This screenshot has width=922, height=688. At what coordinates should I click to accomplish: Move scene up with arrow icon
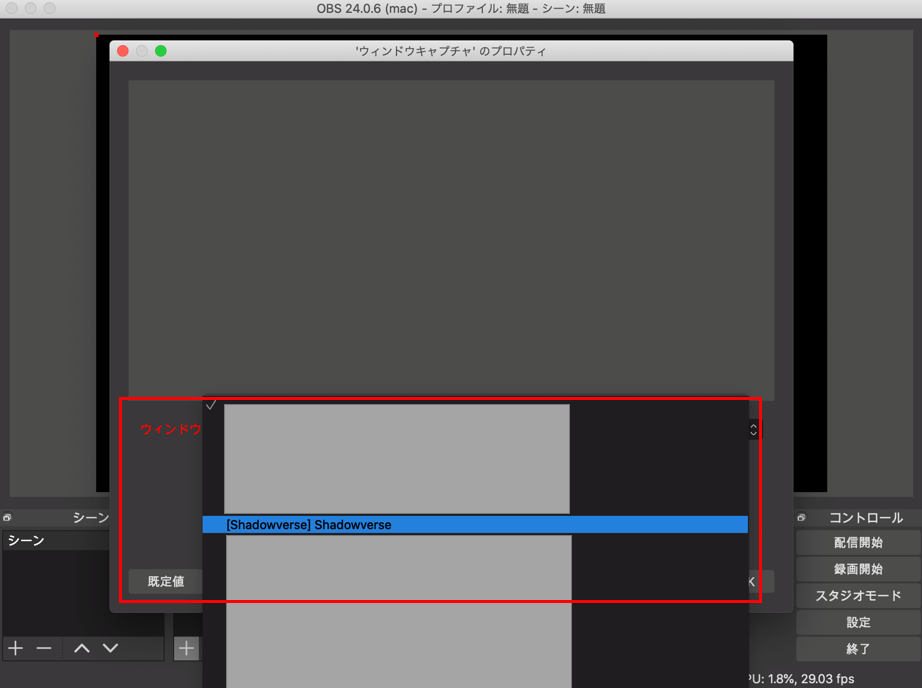(x=82, y=648)
